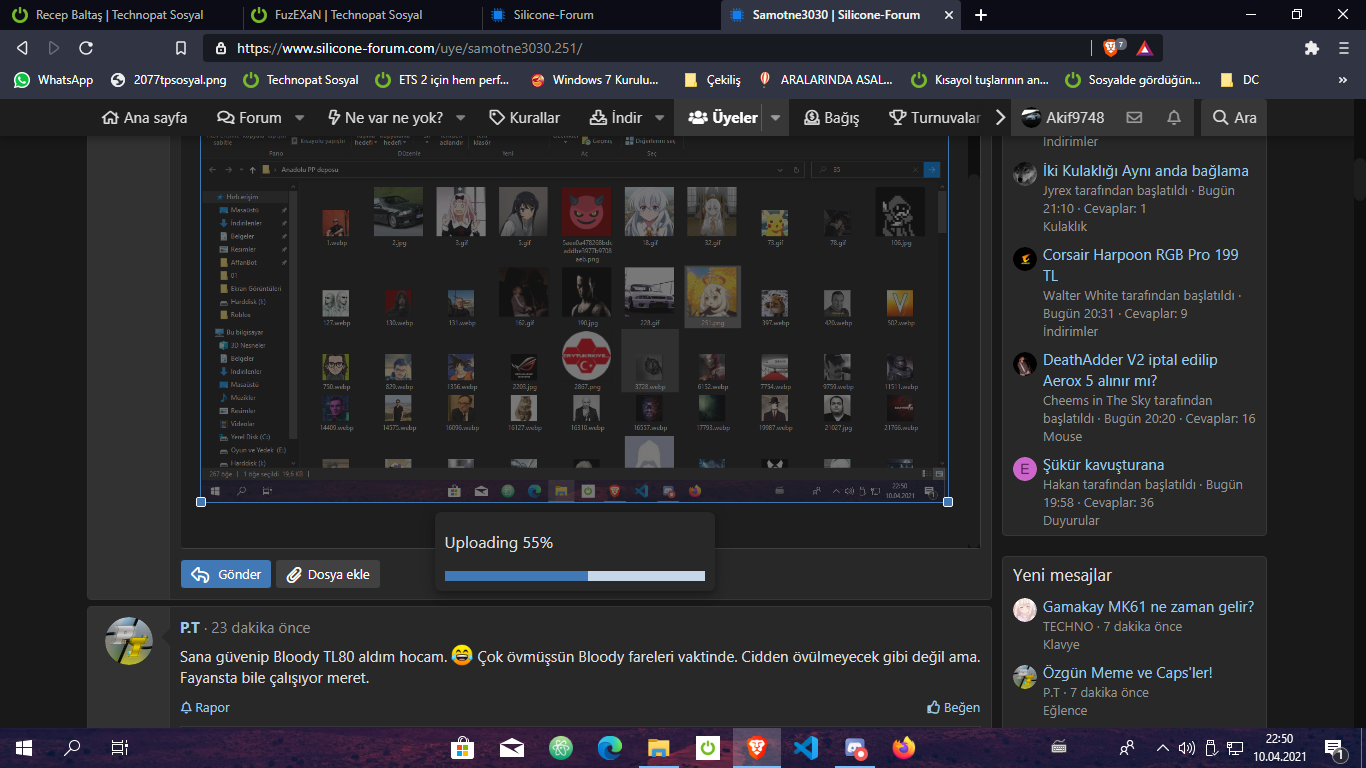This screenshot has height=768, width=1366.
Task: Reload the page with the refresh icon
Action: (x=86, y=48)
